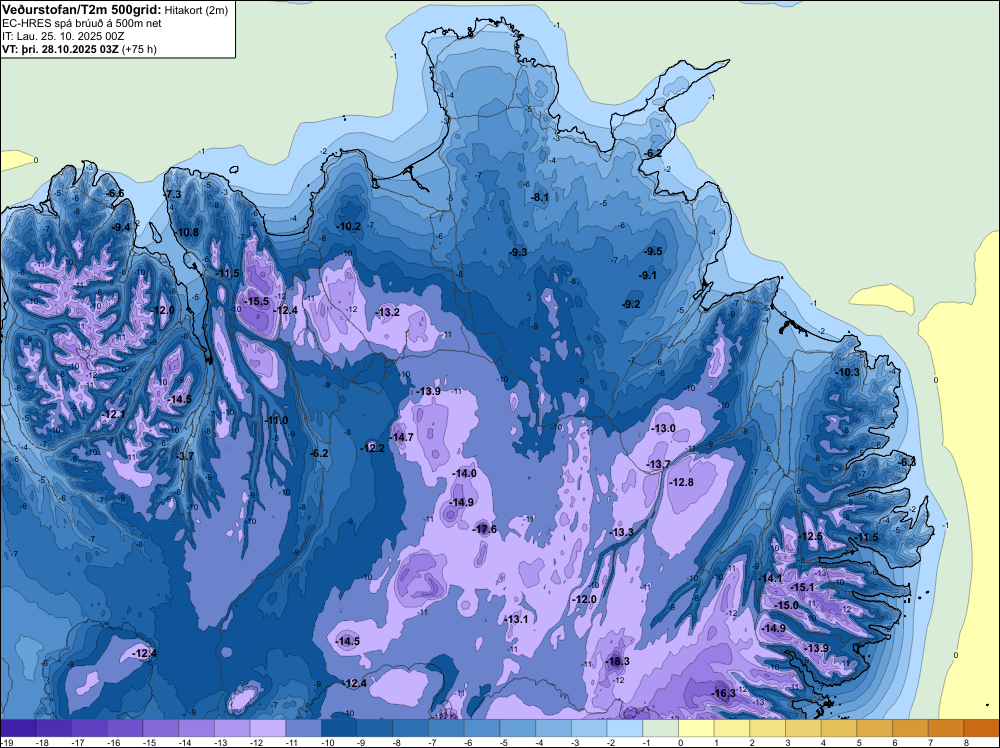
Task: Click the -9.5 temperature label
Action: pyautogui.click(x=653, y=251)
